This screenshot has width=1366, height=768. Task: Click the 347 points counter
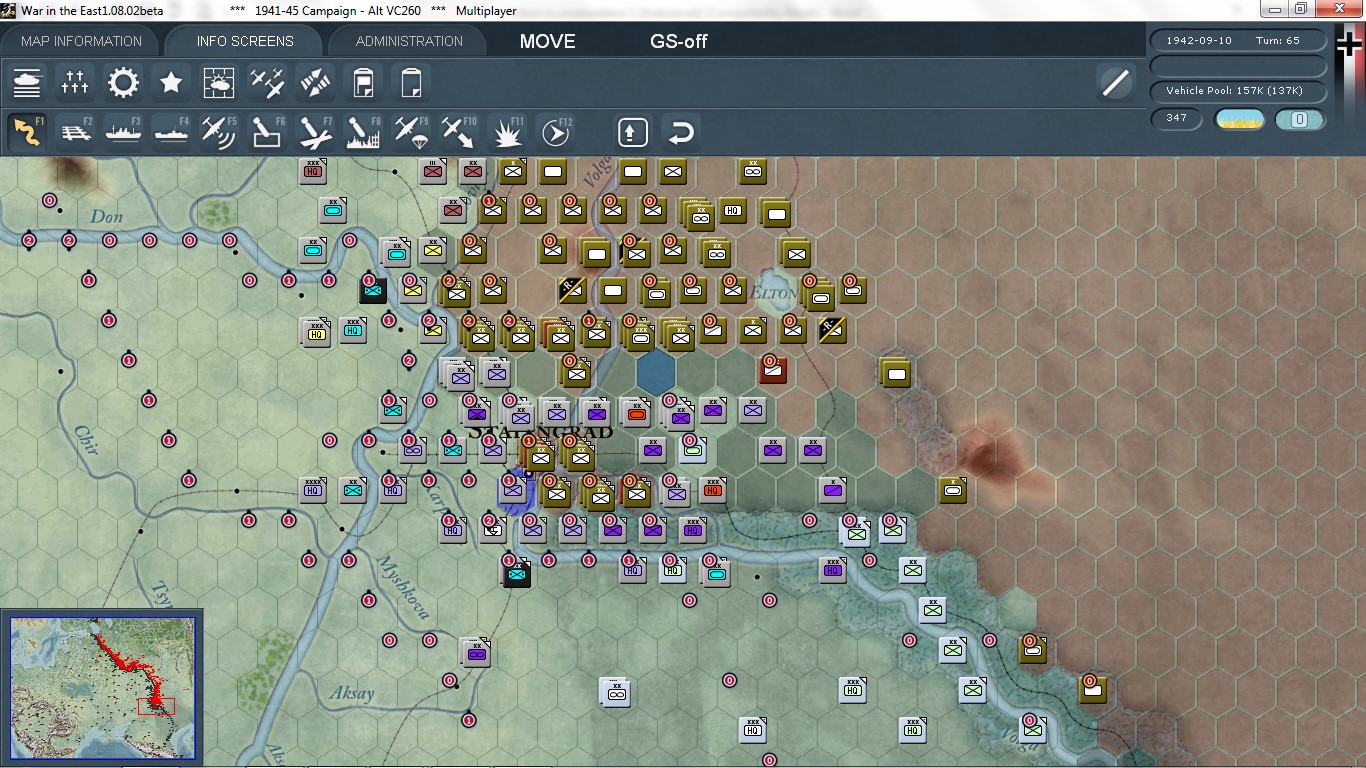tap(1177, 118)
